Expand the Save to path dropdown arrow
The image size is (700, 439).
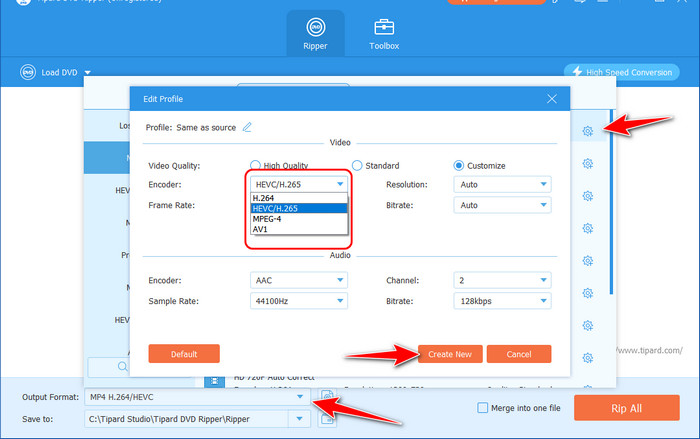[300, 419]
